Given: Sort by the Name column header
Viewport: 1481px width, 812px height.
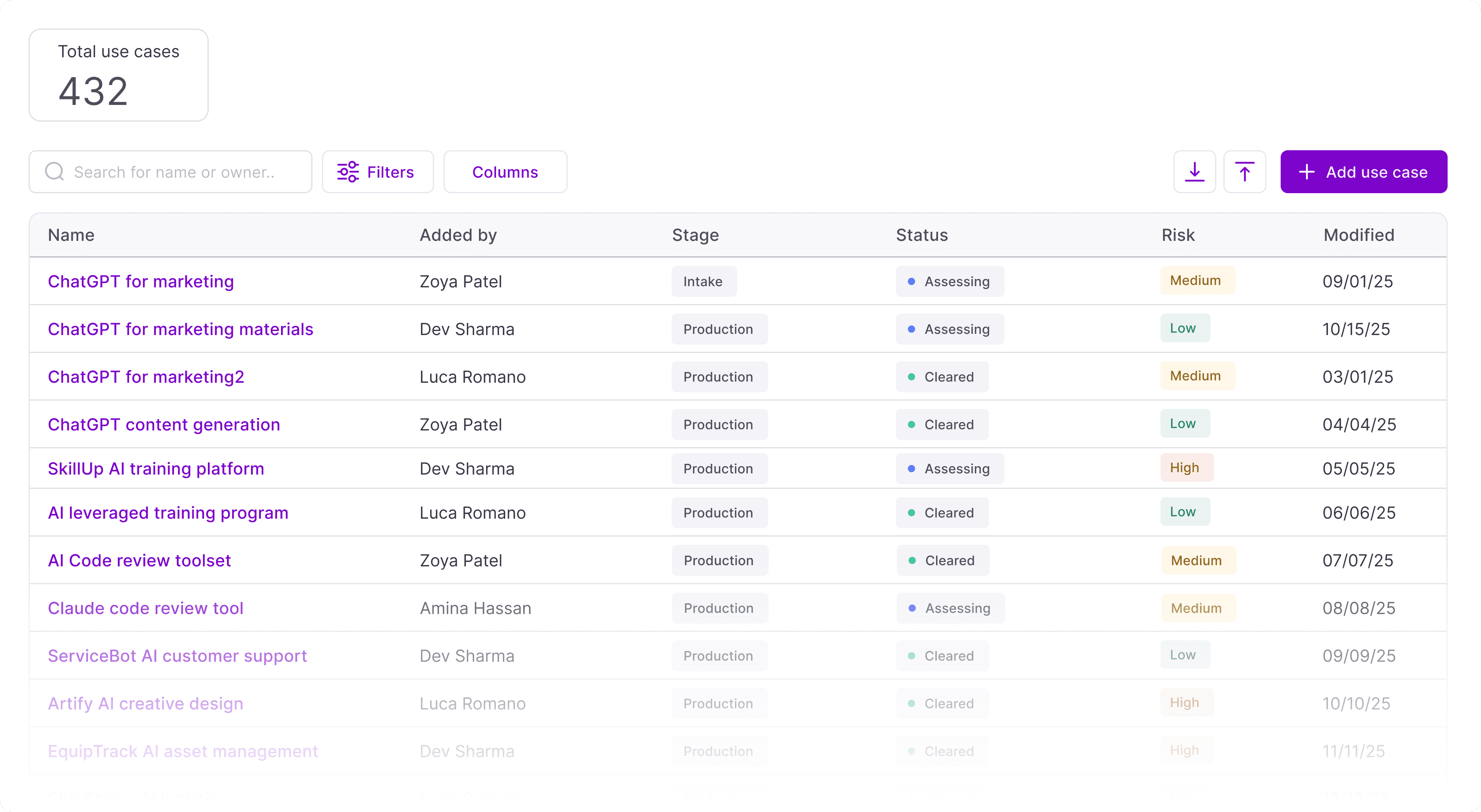Looking at the screenshot, I should (71, 234).
